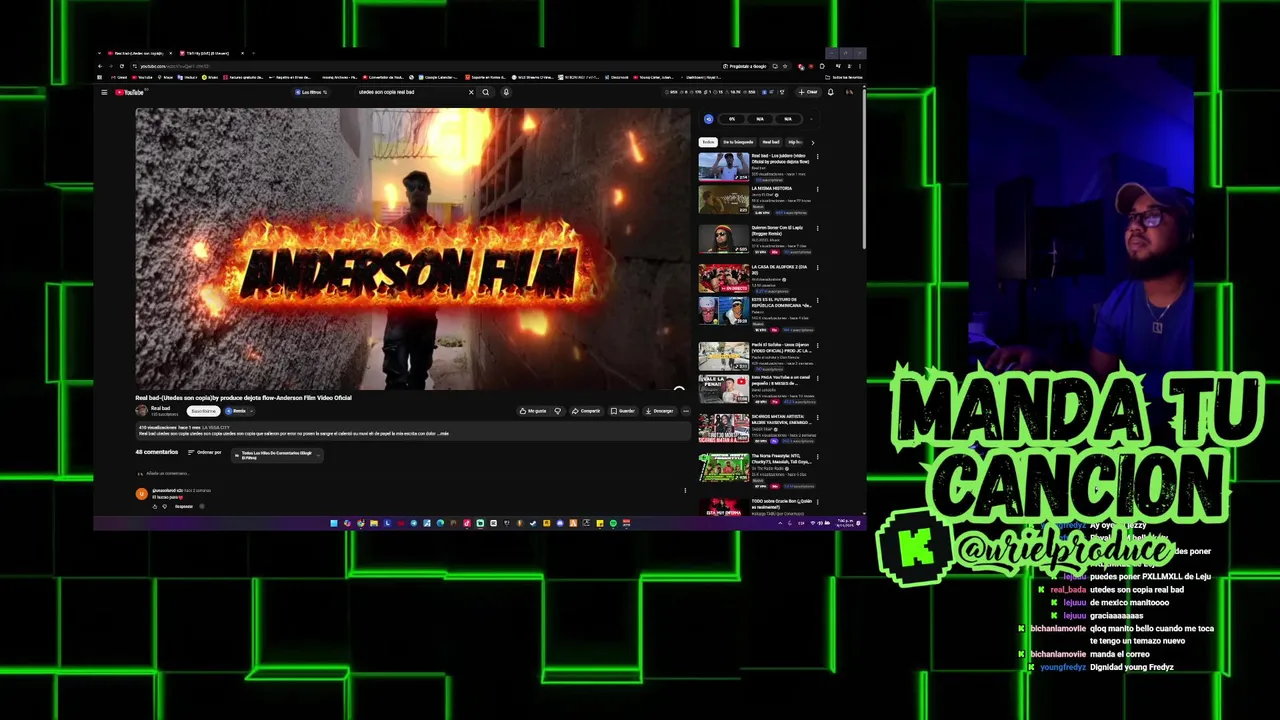Open 'Quieren Sonar Con El Lapiz' video
1280x720 pixels.
(724, 239)
